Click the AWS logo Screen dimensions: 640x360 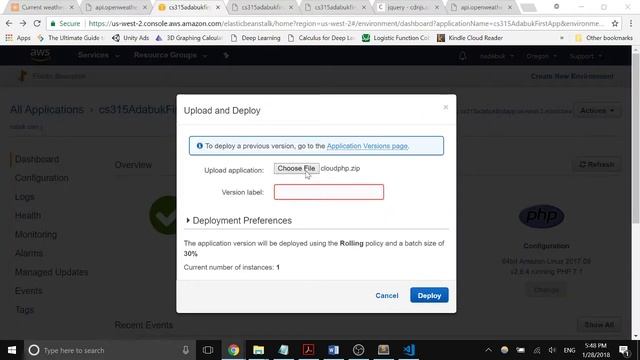tap(40, 54)
